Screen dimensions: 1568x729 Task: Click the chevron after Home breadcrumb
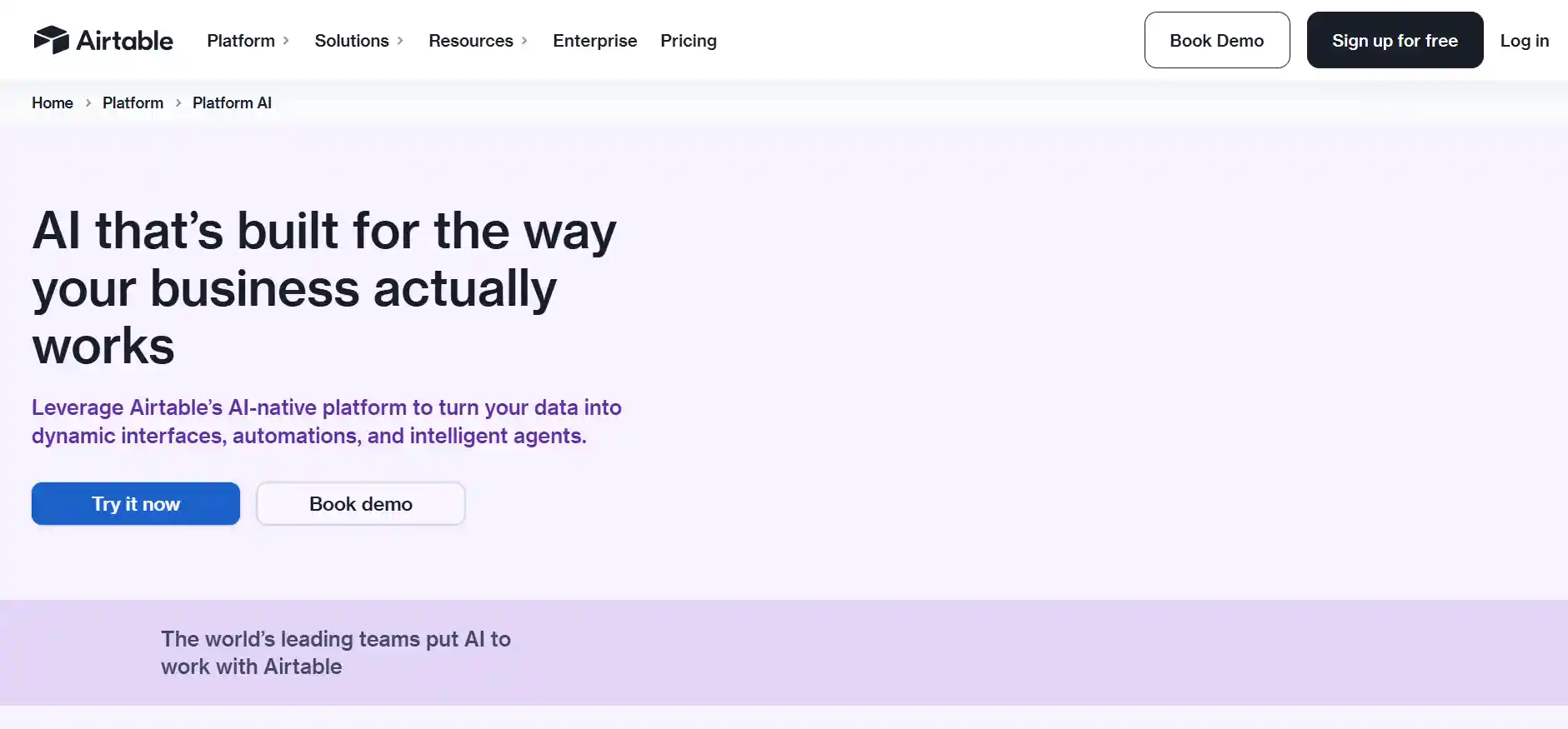tap(87, 102)
